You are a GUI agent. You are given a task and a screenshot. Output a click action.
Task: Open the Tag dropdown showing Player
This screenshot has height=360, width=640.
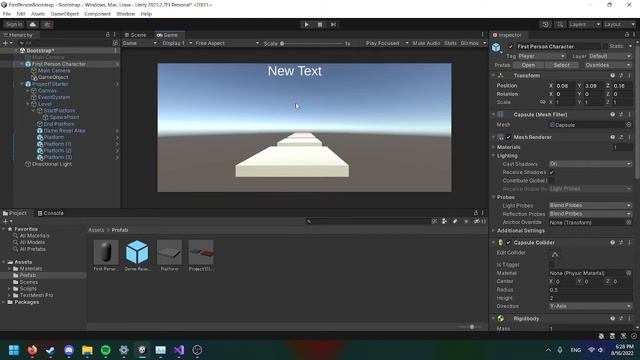point(542,56)
